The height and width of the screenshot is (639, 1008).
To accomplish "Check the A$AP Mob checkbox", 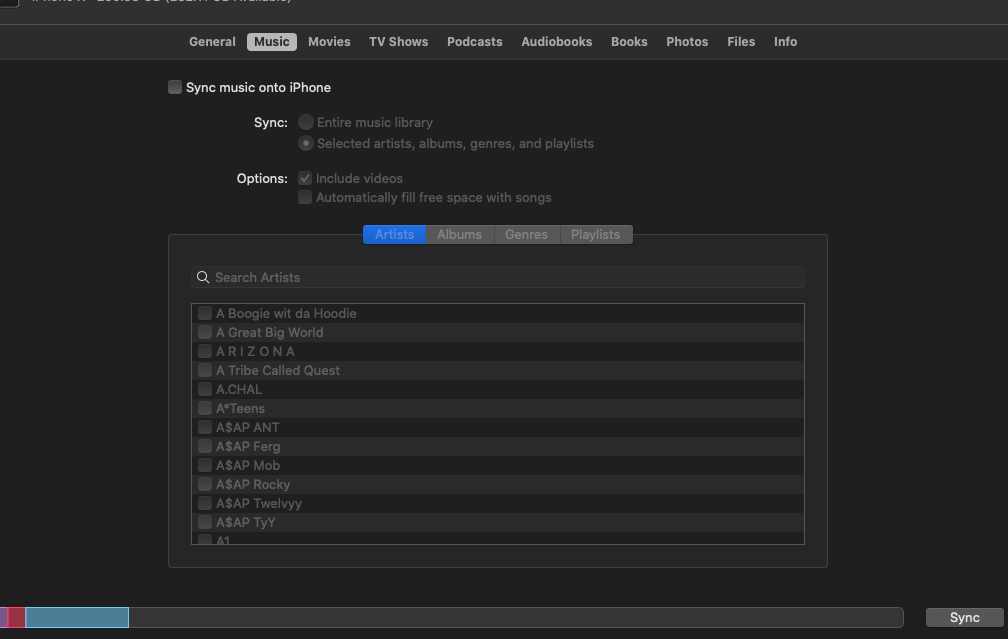I will coord(204,465).
